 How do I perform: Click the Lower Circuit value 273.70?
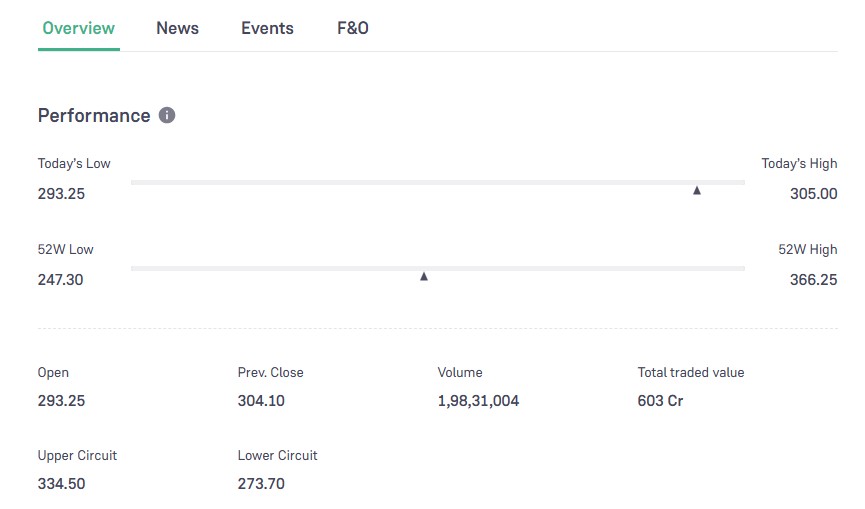click(x=261, y=484)
